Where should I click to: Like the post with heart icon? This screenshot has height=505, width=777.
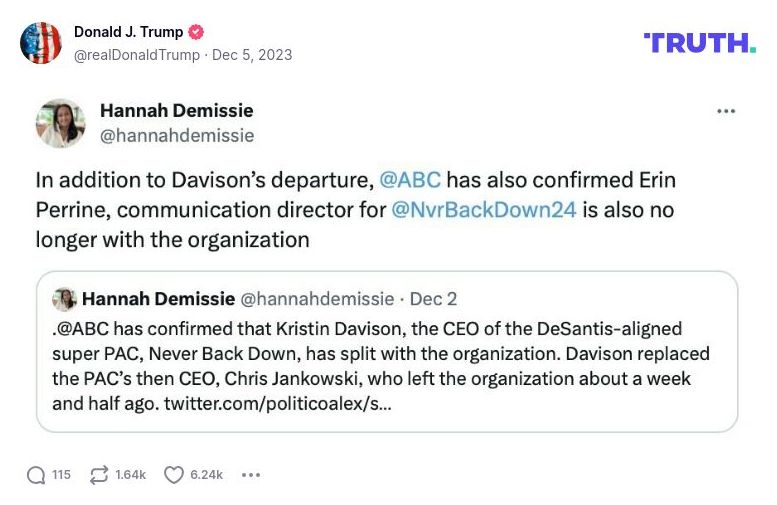(174, 475)
